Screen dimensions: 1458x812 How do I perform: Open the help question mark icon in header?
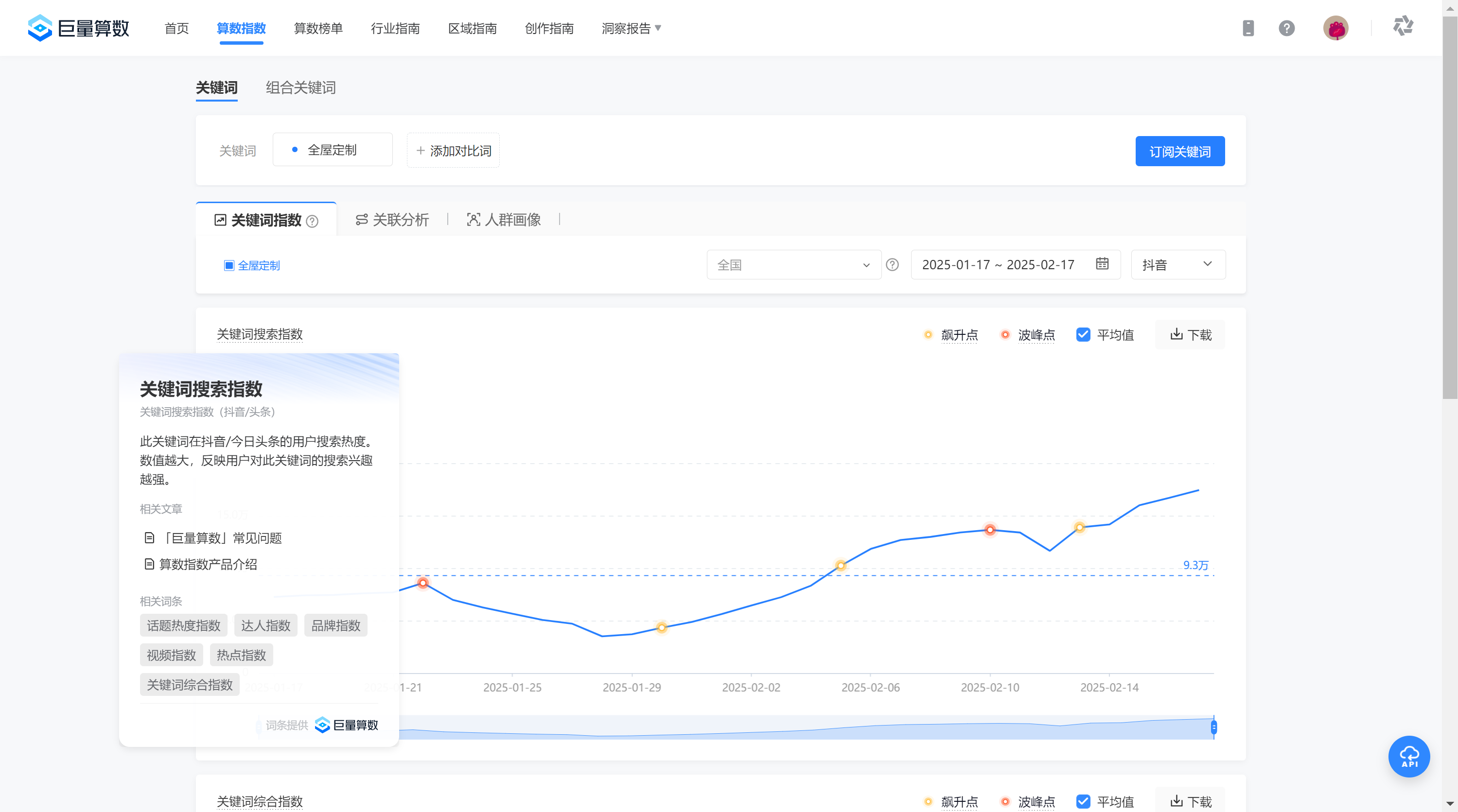coord(1286,28)
